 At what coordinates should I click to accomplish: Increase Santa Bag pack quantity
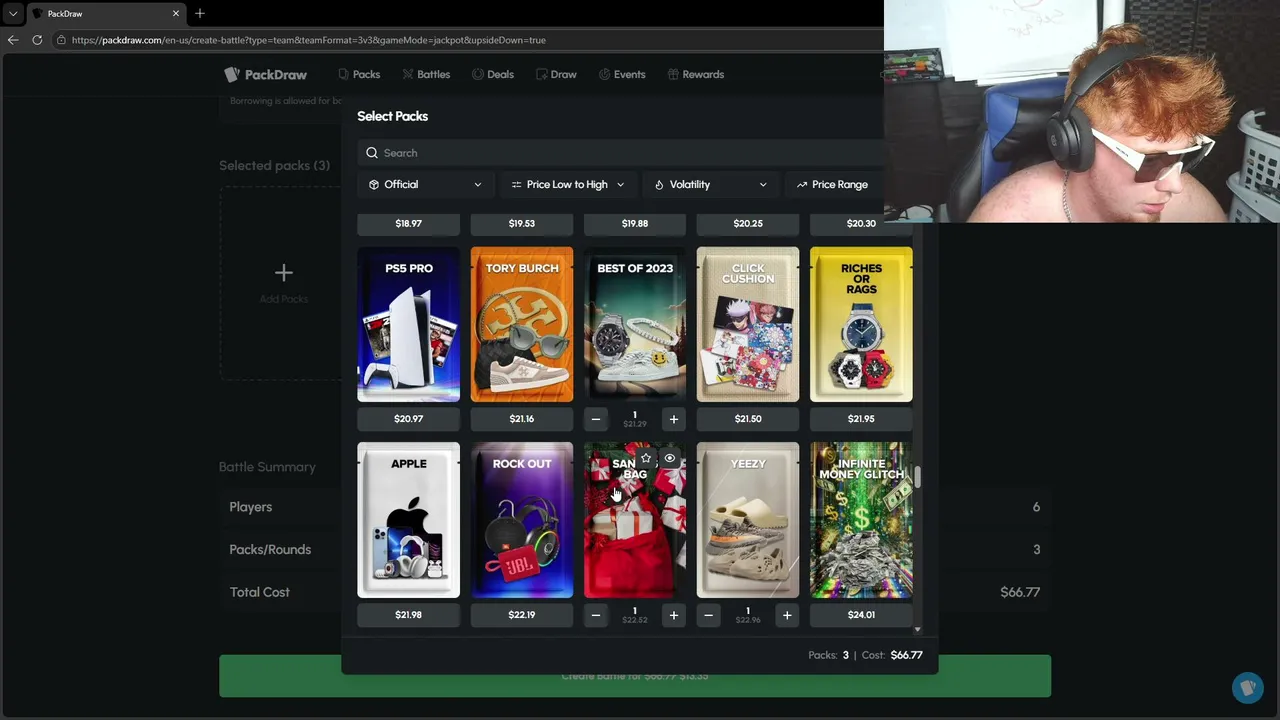coord(674,615)
